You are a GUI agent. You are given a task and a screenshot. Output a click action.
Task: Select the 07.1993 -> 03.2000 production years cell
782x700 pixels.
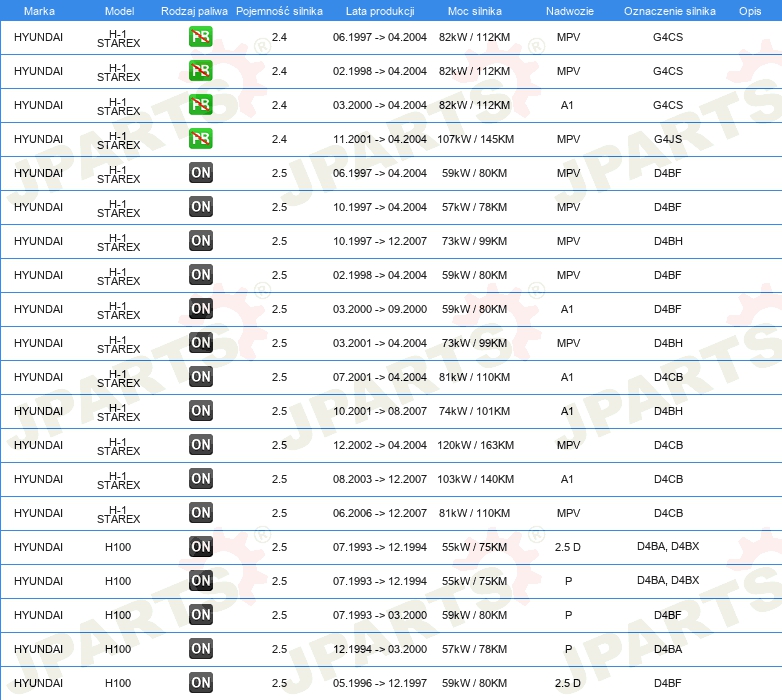coord(380,615)
